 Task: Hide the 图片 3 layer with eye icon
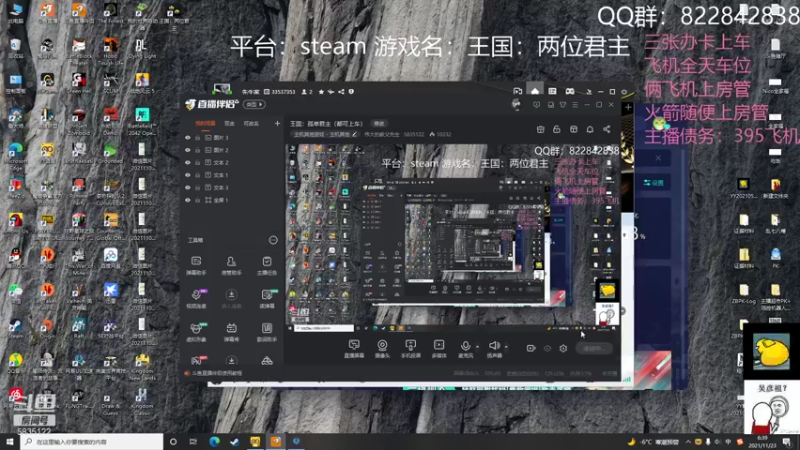point(188,138)
